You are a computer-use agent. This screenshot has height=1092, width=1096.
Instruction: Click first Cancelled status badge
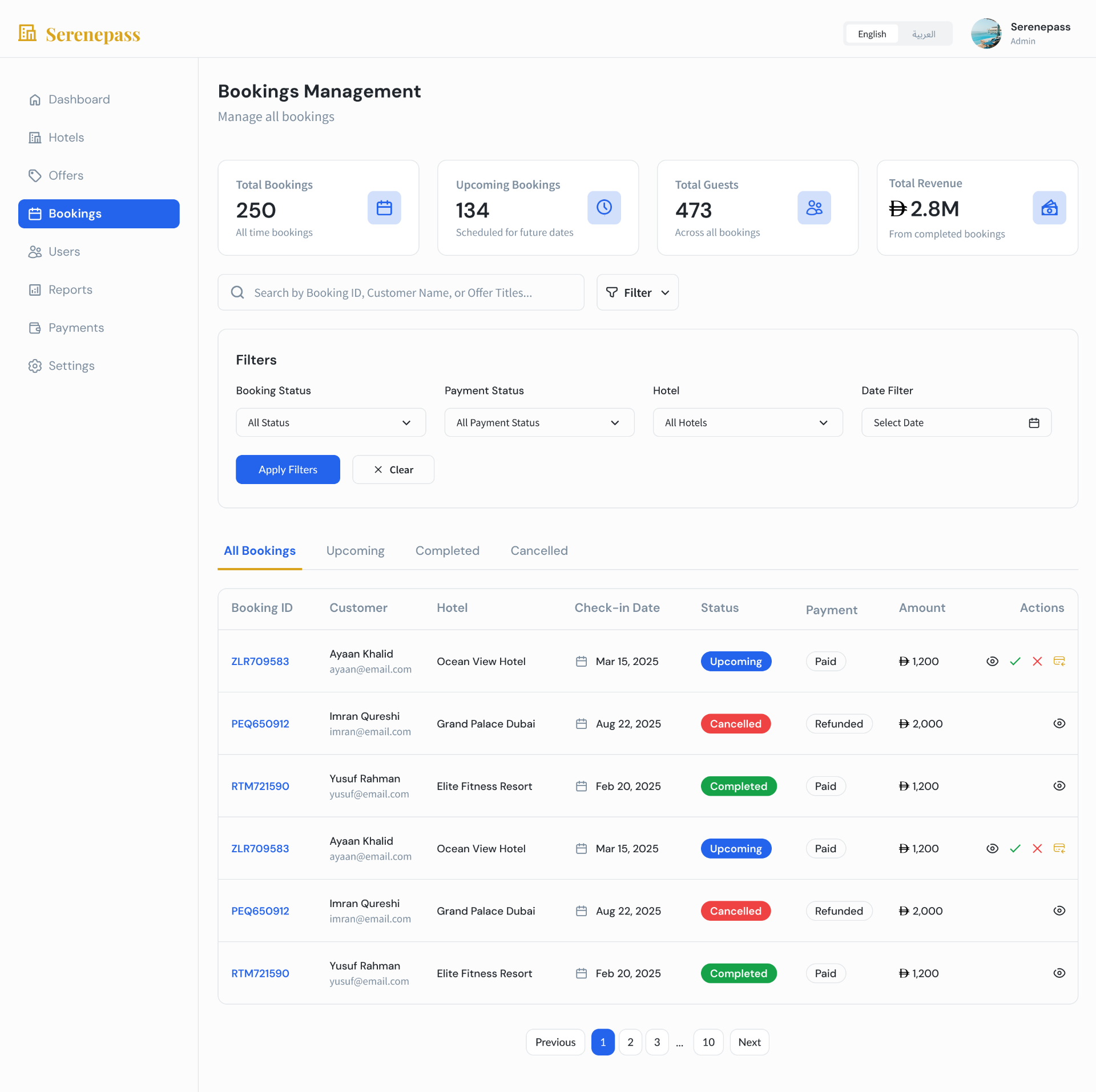pos(736,724)
